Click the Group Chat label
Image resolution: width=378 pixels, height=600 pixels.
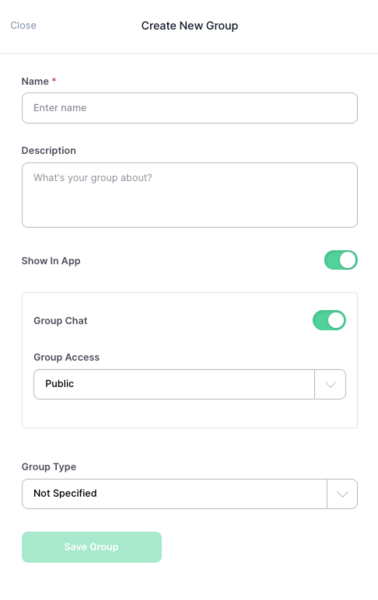coord(60,321)
